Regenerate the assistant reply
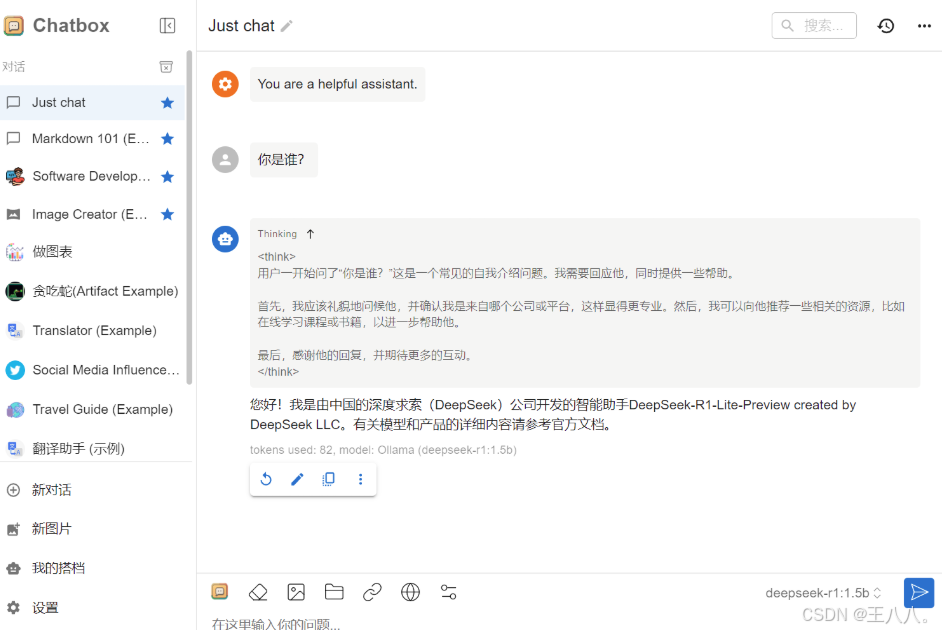 (x=266, y=479)
